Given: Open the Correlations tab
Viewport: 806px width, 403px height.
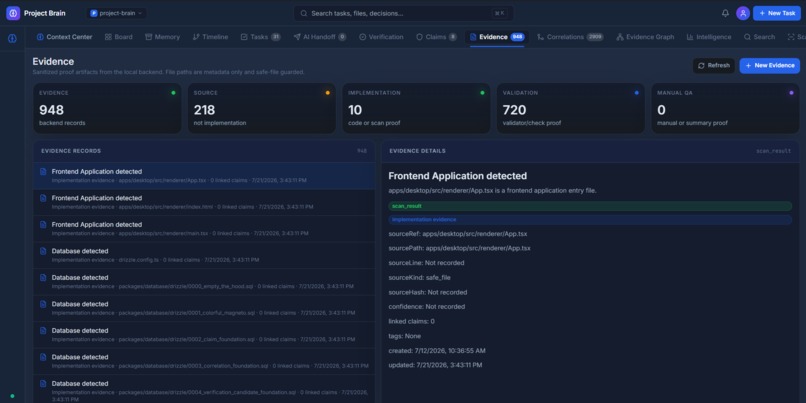Looking at the screenshot, I should [x=570, y=37].
